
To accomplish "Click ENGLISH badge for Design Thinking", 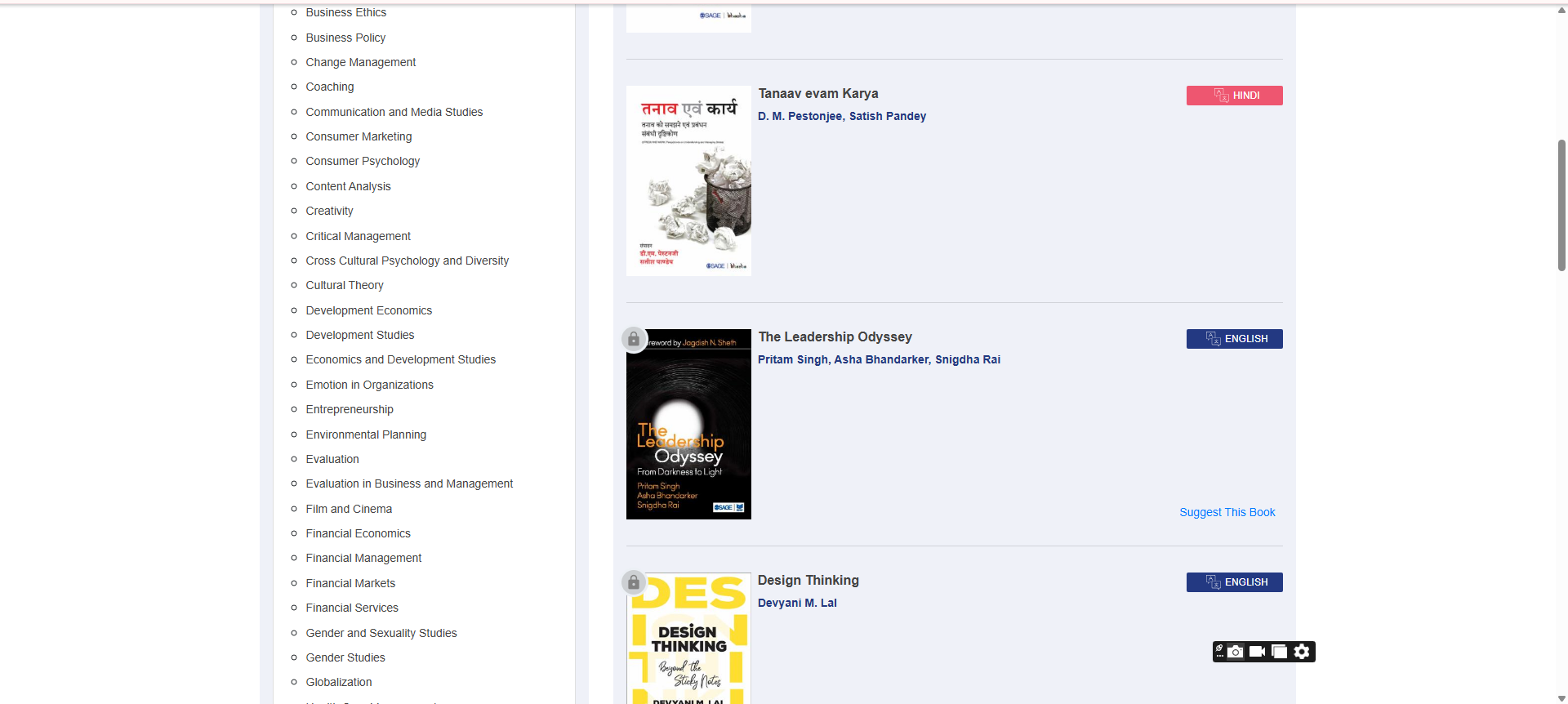I will click(x=1234, y=582).
